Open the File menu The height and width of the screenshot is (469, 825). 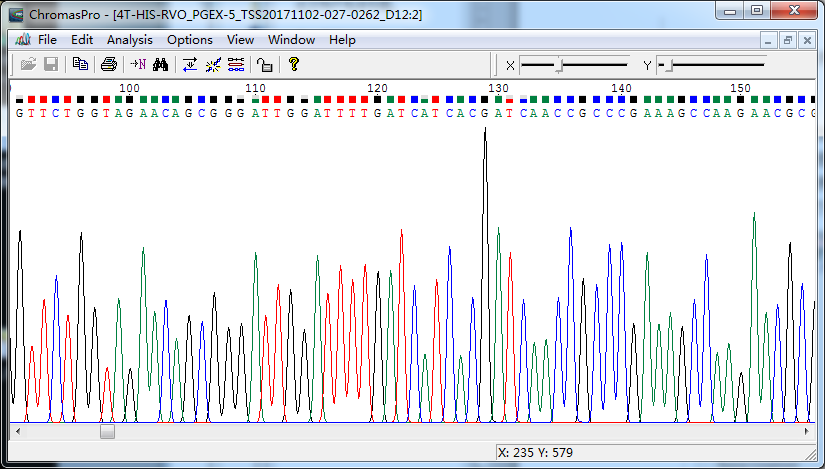(47, 40)
